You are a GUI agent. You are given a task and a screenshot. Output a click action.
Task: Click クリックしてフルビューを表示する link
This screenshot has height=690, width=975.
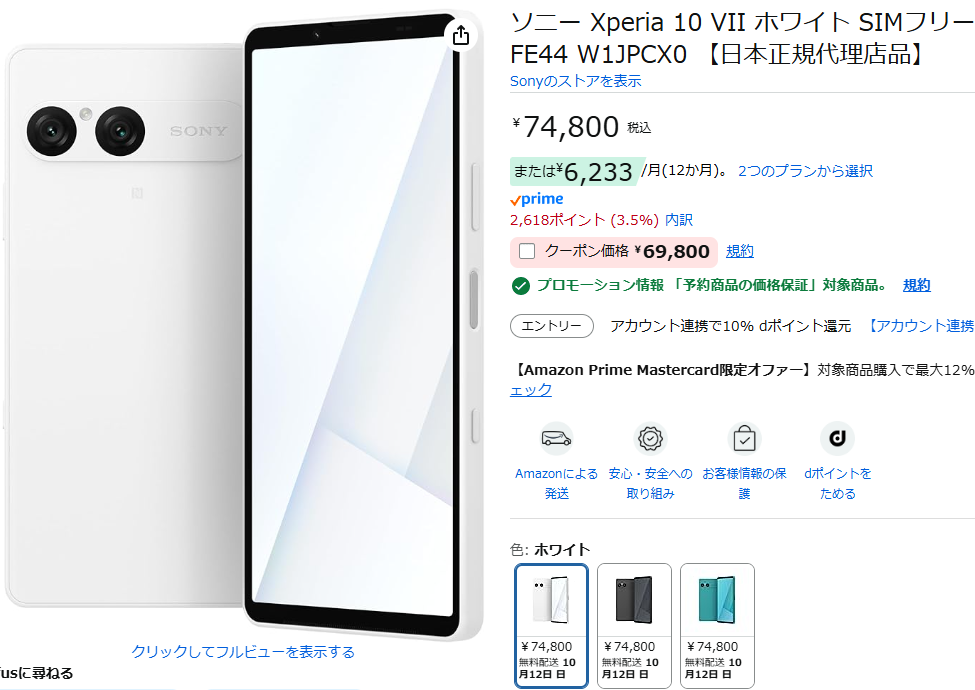[x=243, y=651]
